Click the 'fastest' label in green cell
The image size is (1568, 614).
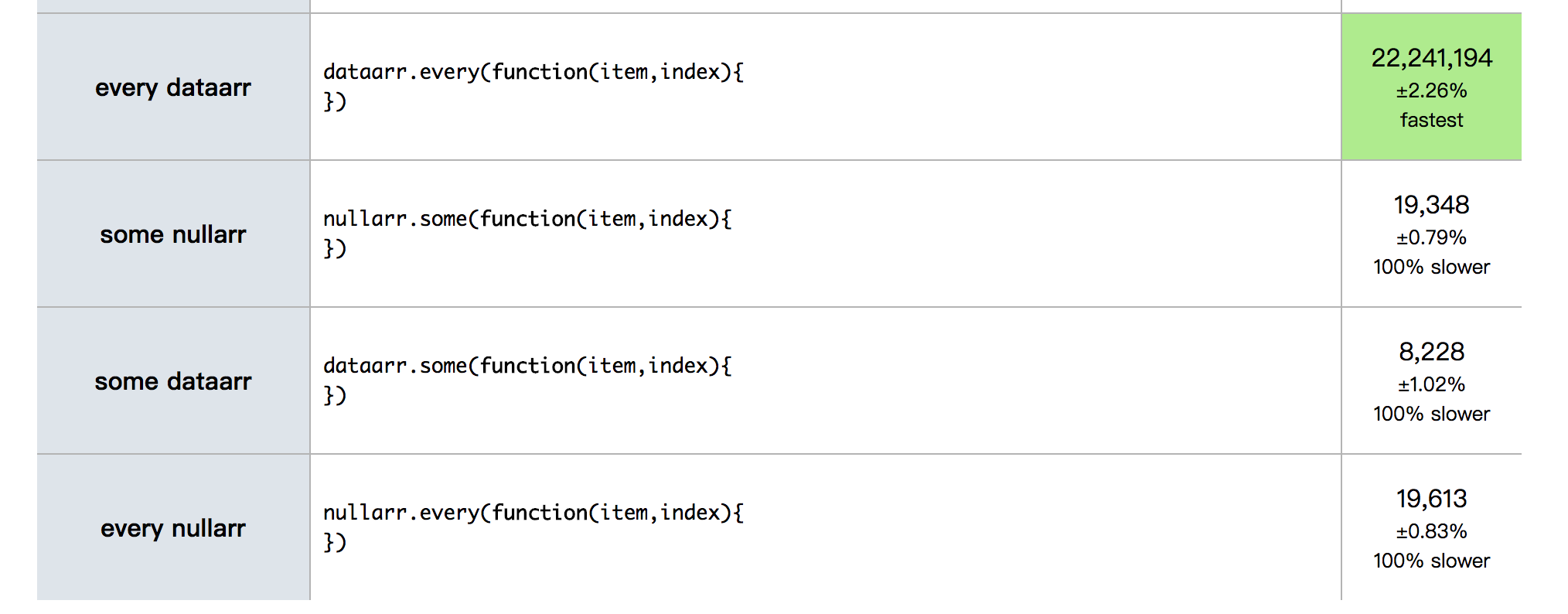tap(1431, 120)
